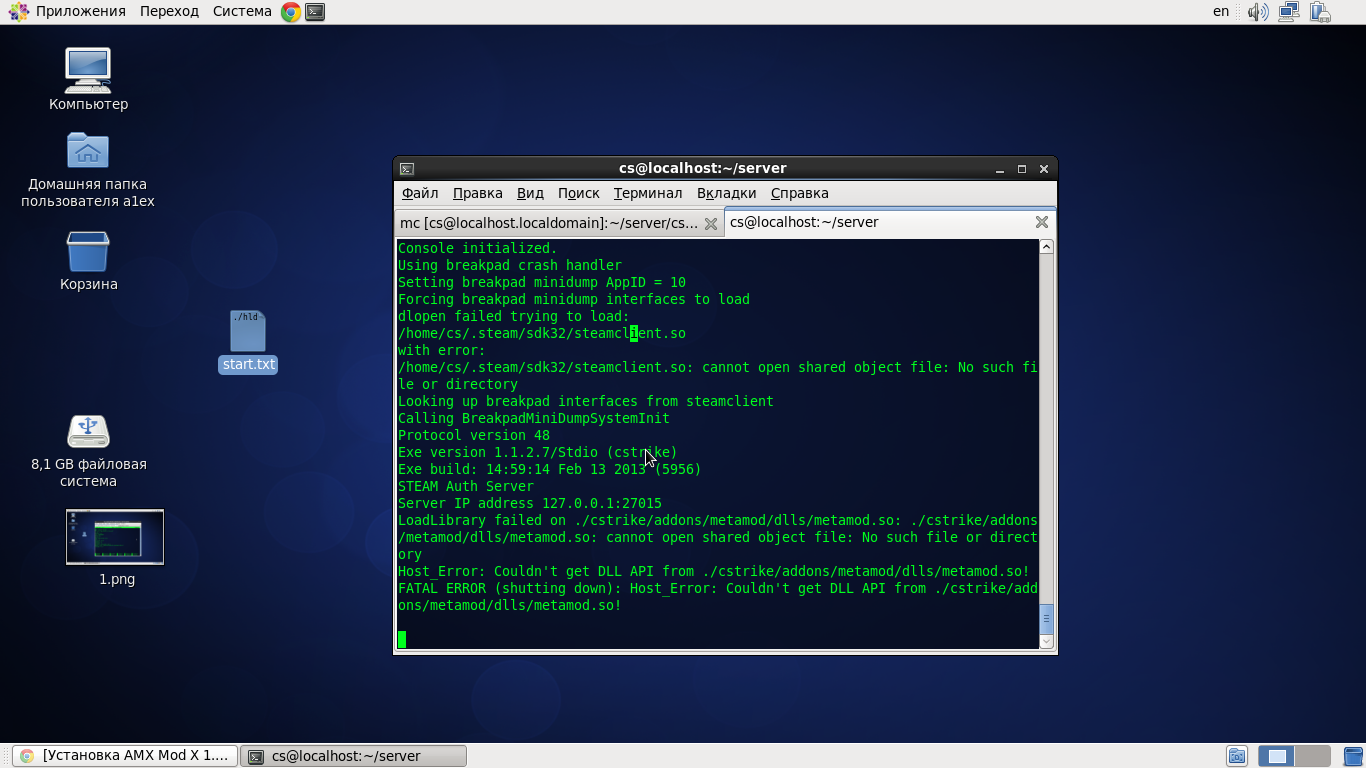The image size is (1366, 768).
Task: Switch to the first workspace
Action: (x=1277, y=756)
